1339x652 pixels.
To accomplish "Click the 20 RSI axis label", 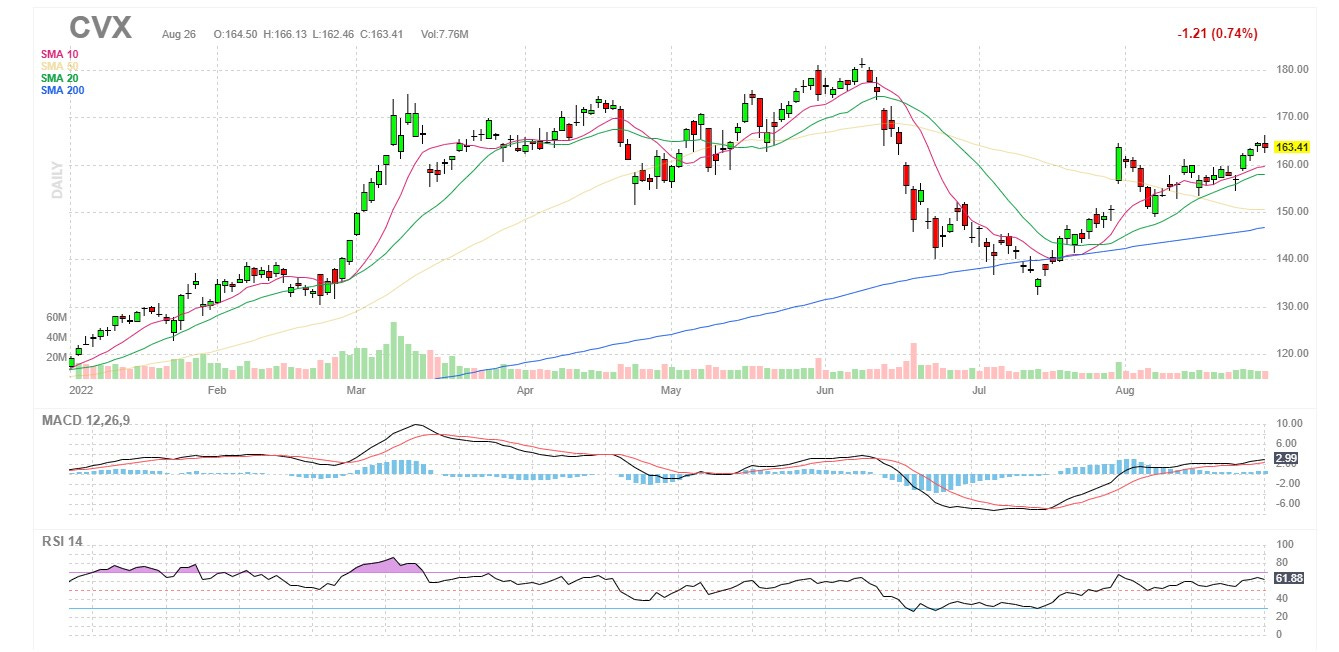I will (1282, 617).
